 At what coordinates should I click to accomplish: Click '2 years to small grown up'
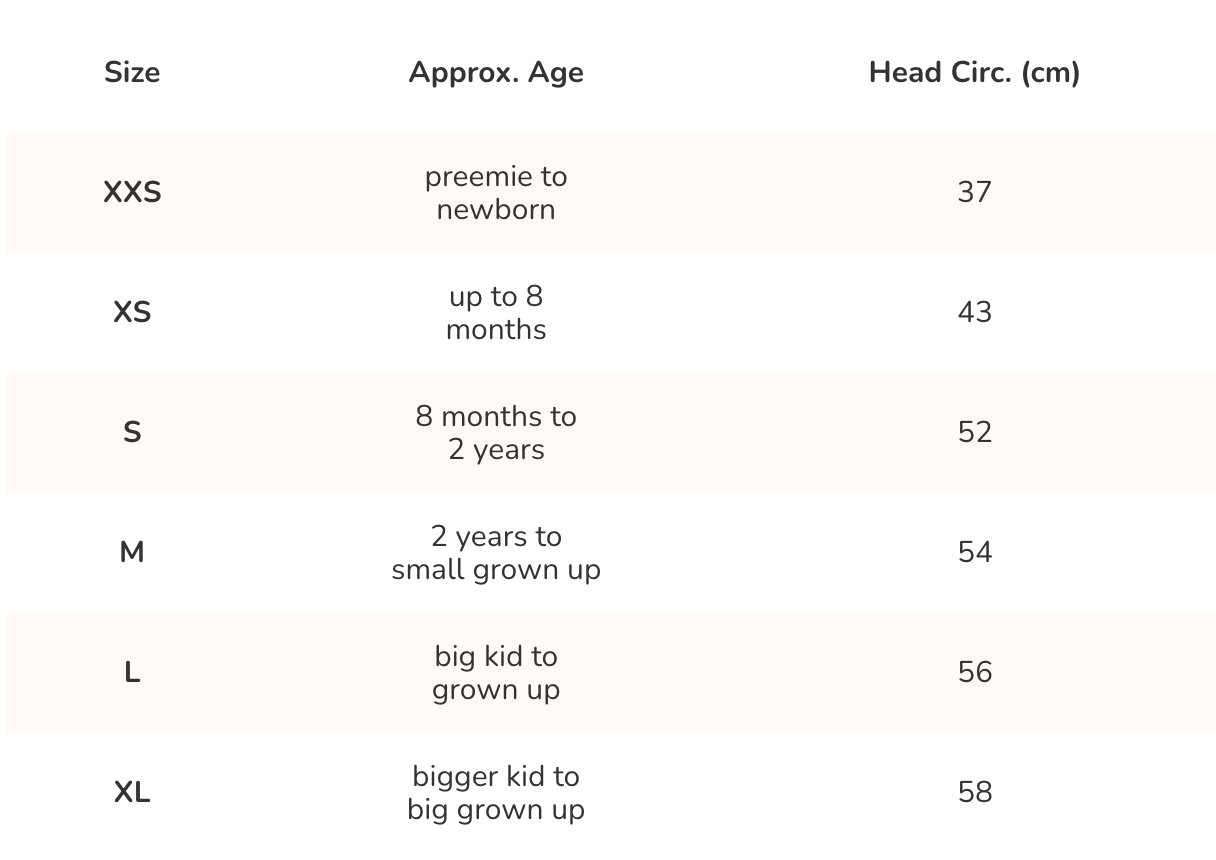496,553
